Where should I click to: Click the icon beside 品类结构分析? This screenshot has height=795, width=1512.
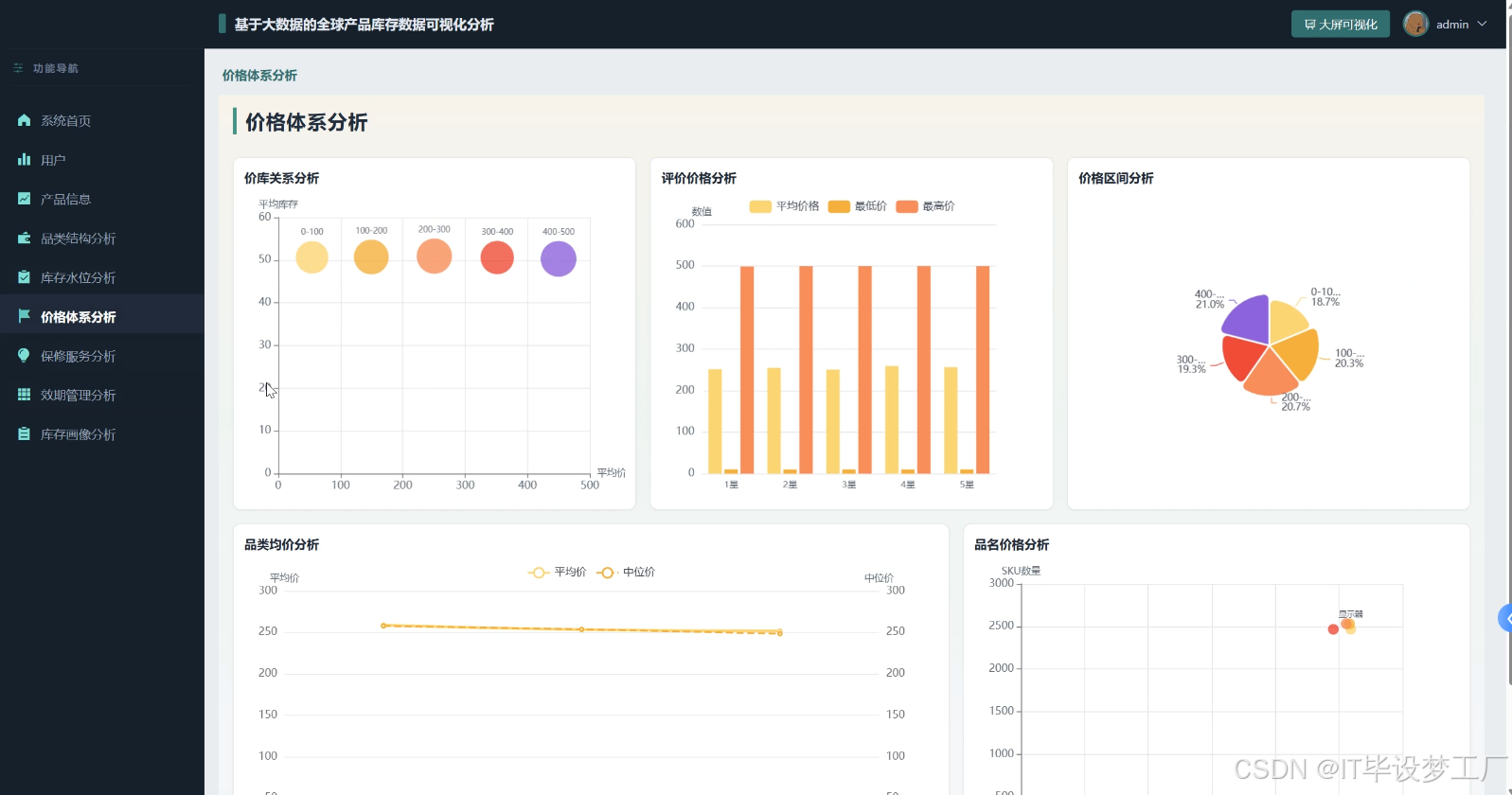(x=25, y=238)
